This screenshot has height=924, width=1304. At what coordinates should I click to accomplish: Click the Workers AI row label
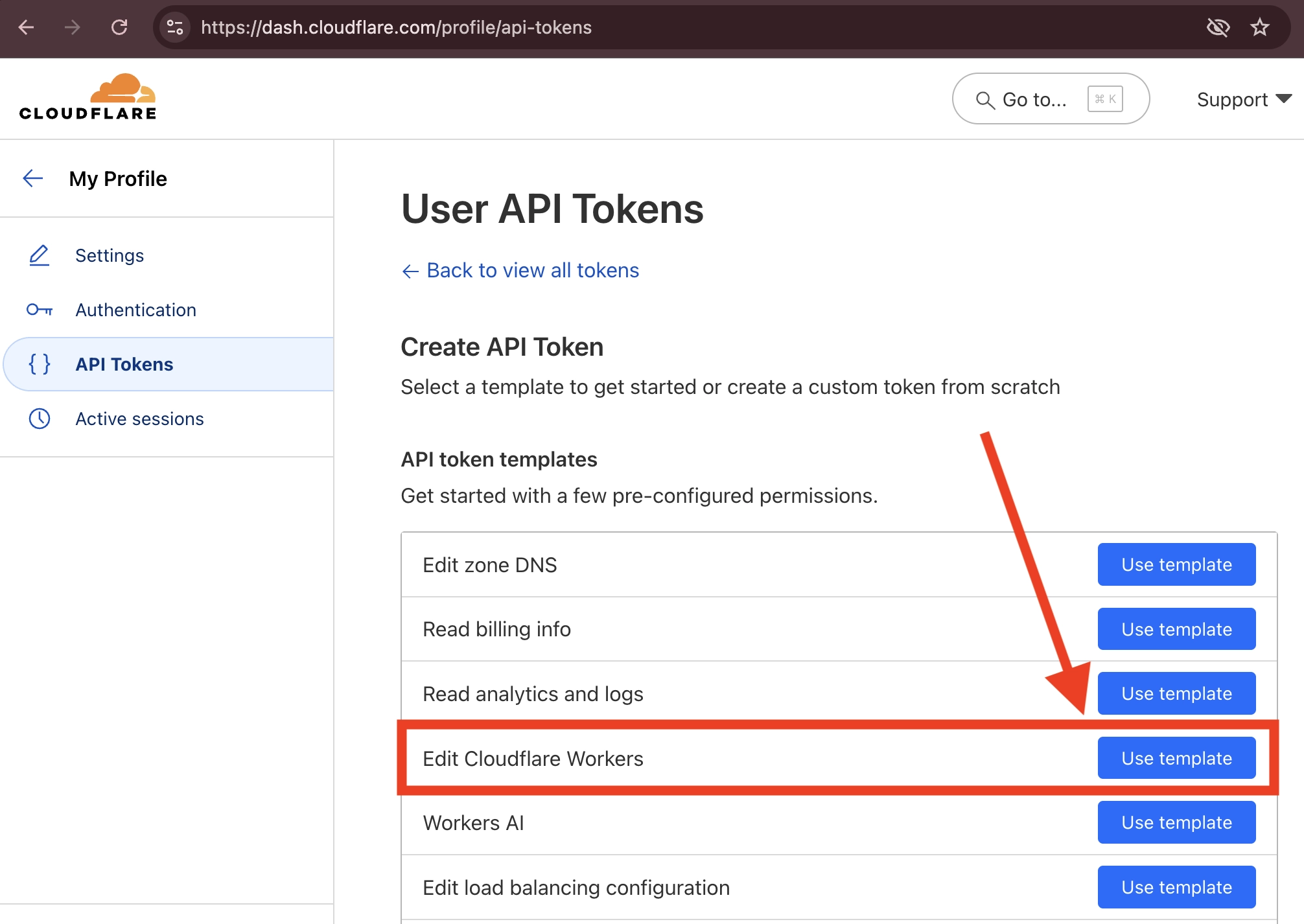pos(473,823)
